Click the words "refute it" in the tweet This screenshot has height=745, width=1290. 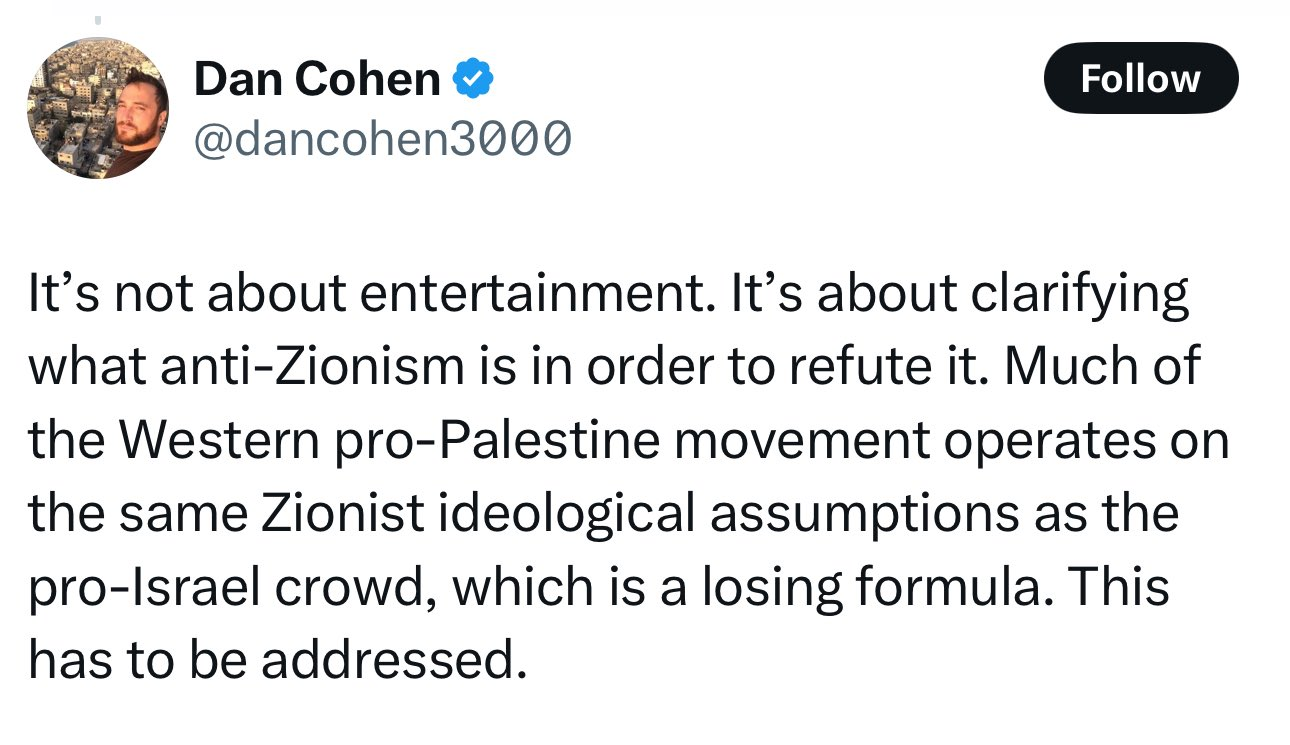[x=897, y=368]
